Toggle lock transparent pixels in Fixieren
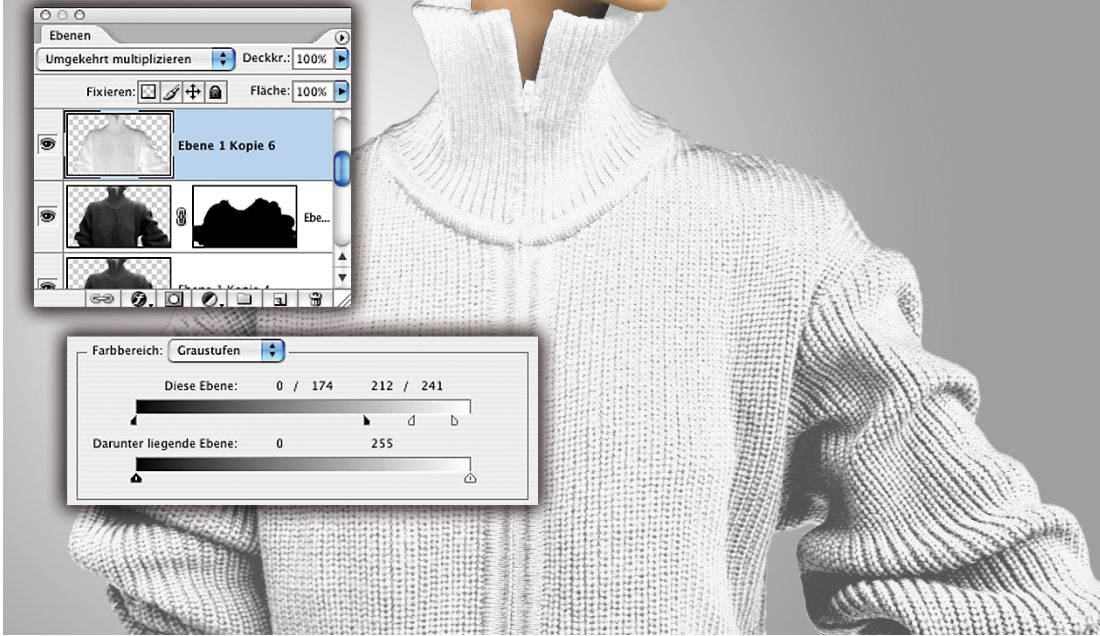This screenshot has height=636, width=1100. [x=146, y=91]
